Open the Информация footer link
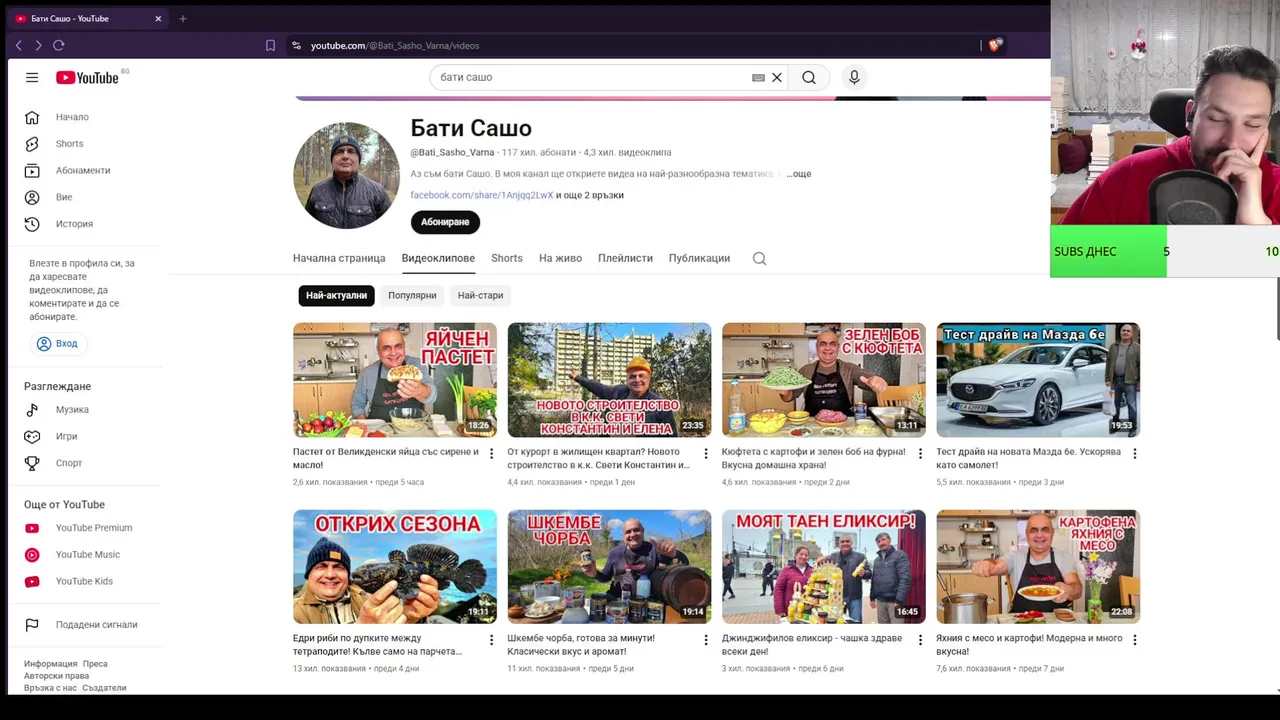Image resolution: width=1280 pixels, height=720 pixels. click(x=50, y=664)
